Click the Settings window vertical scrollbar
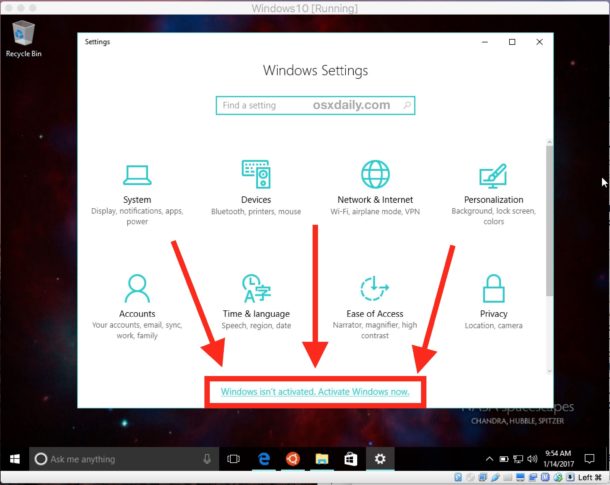Screen dimensions: 610x485 (x=549, y=221)
